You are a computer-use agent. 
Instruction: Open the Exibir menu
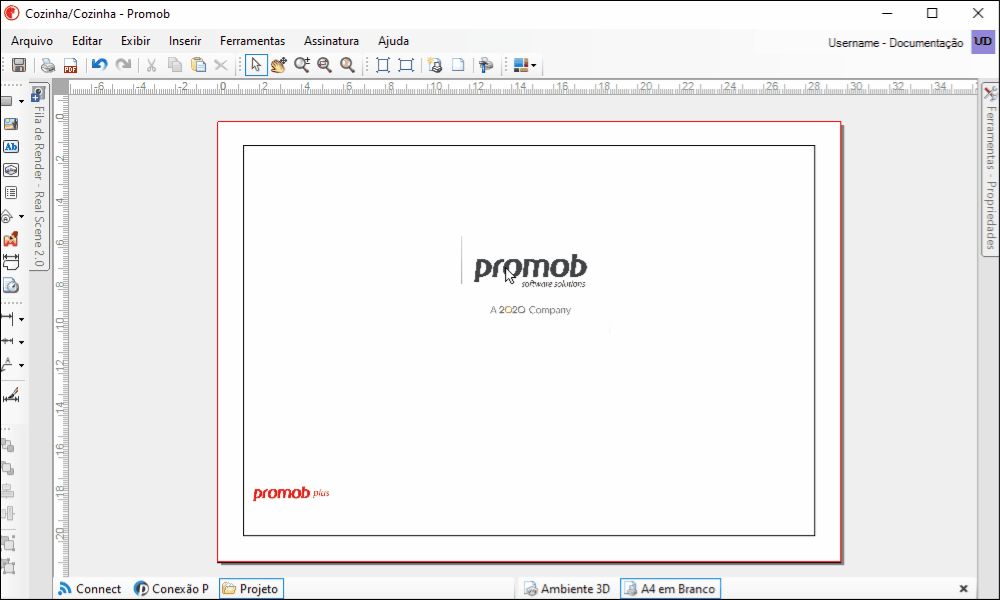pyautogui.click(x=136, y=41)
